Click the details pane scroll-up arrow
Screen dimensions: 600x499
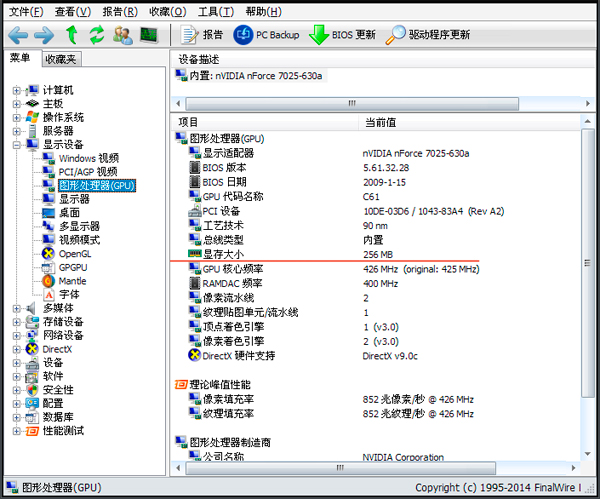coord(587,122)
